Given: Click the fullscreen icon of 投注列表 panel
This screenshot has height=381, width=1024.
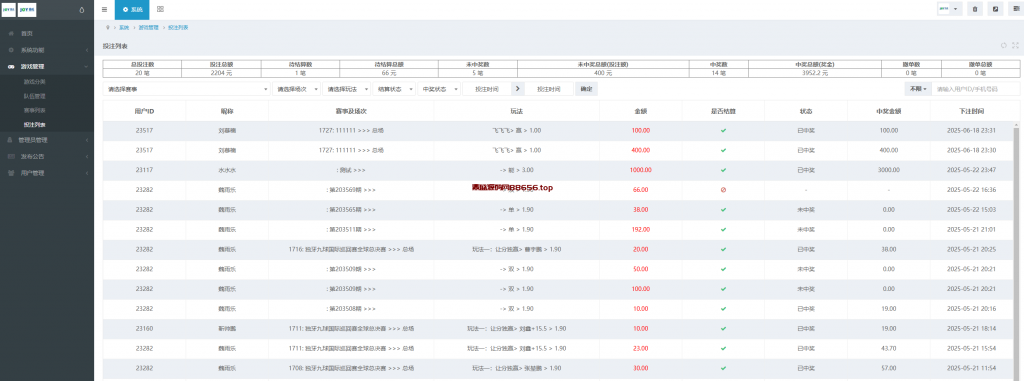Looking at the screenshot, I should click(1015, 46).
